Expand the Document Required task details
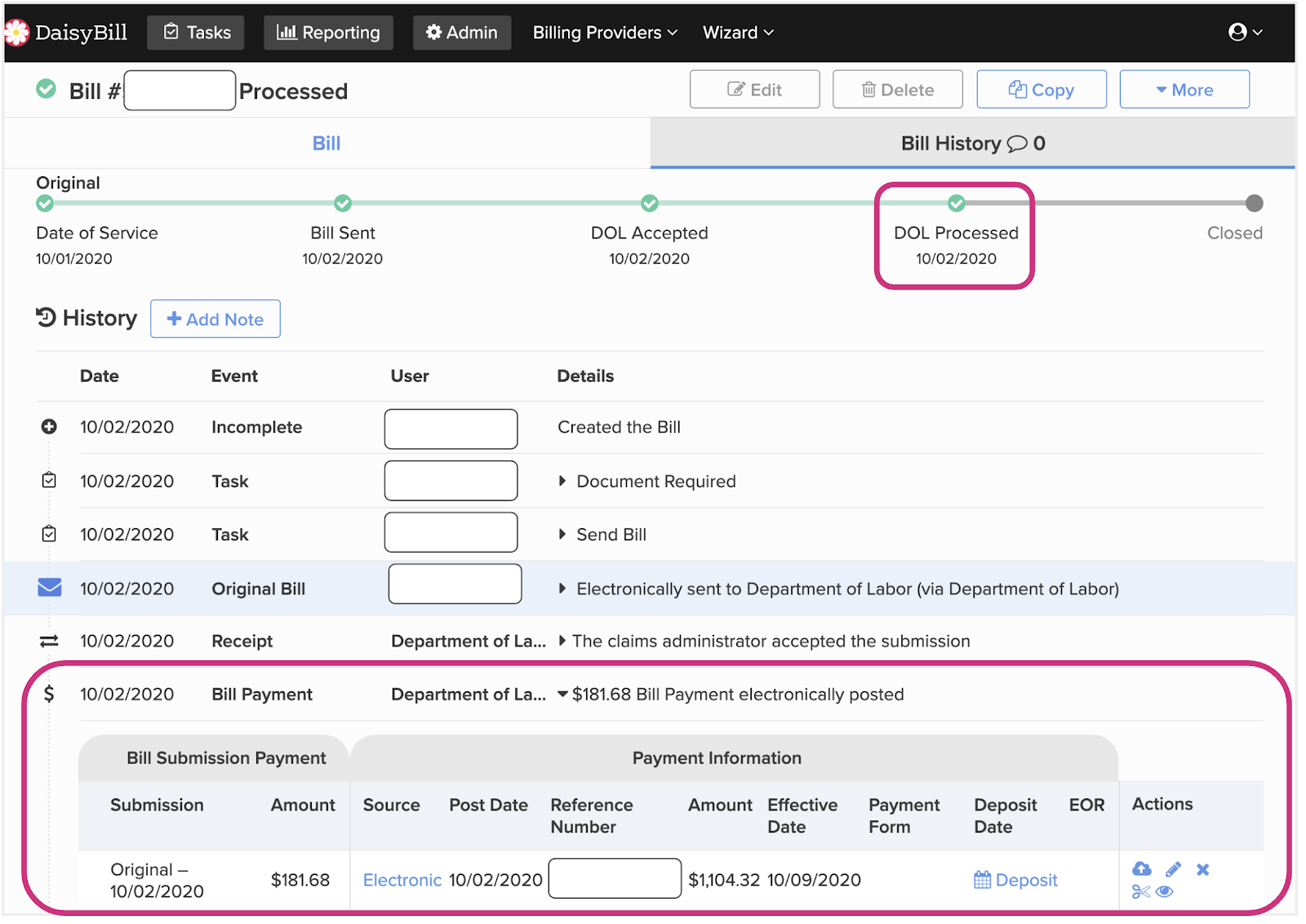Screen dimensions: 1306x924 click(562, 481)
